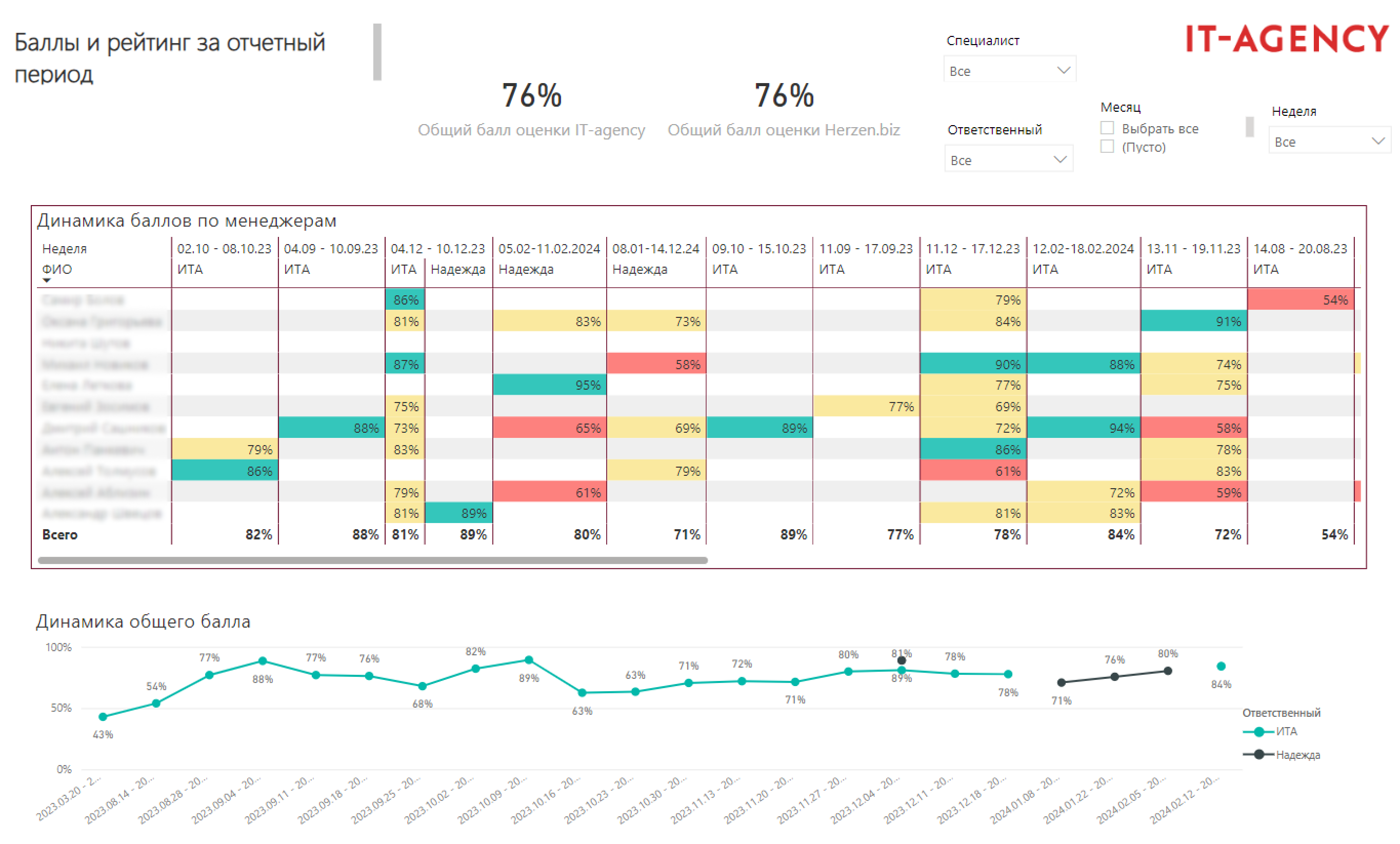The image size is (1400, 844).
Task: Click the green 95% cell
Action: click(549, 385)
